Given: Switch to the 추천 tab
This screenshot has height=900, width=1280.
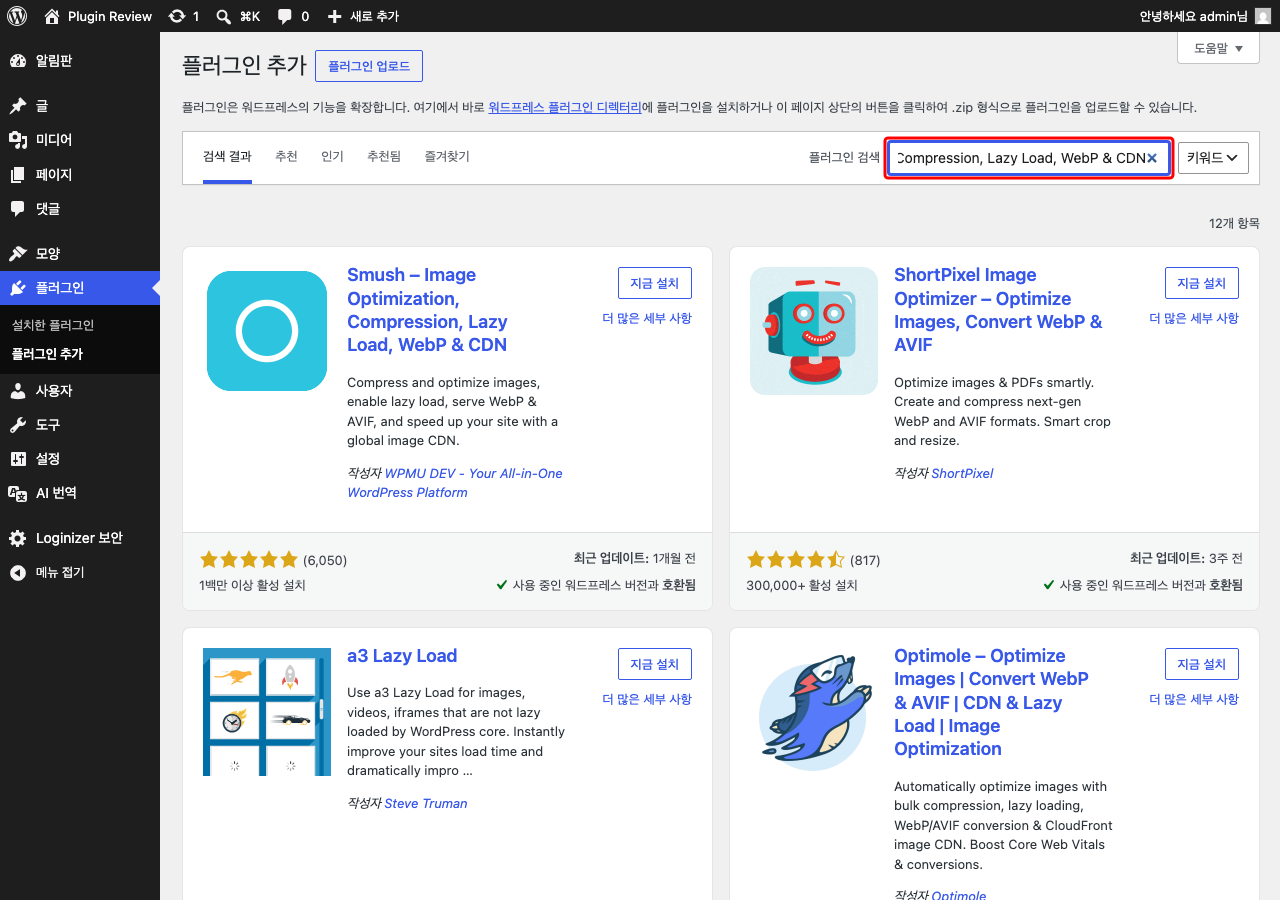Looking at the screenshot, I should tap(286, 157).
